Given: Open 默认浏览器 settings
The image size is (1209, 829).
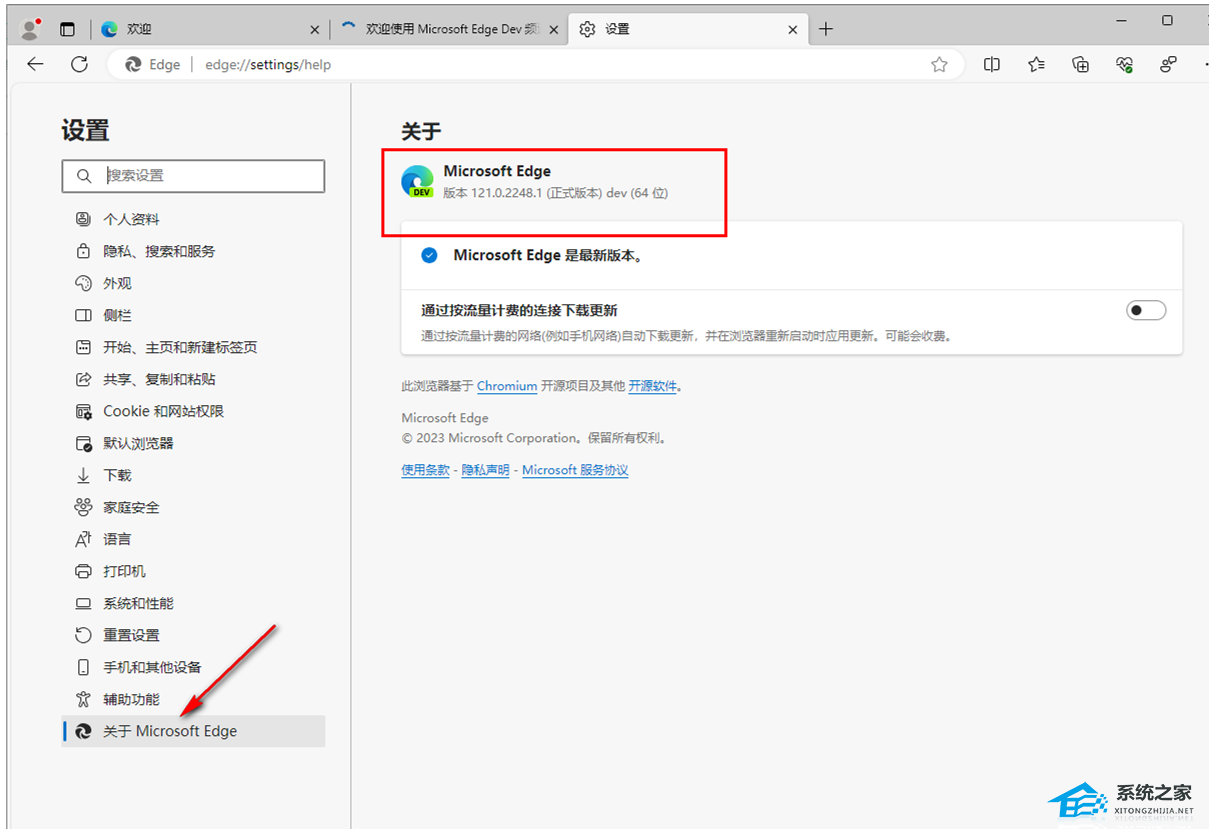Looking at the screenshot, I should (193, 443).
